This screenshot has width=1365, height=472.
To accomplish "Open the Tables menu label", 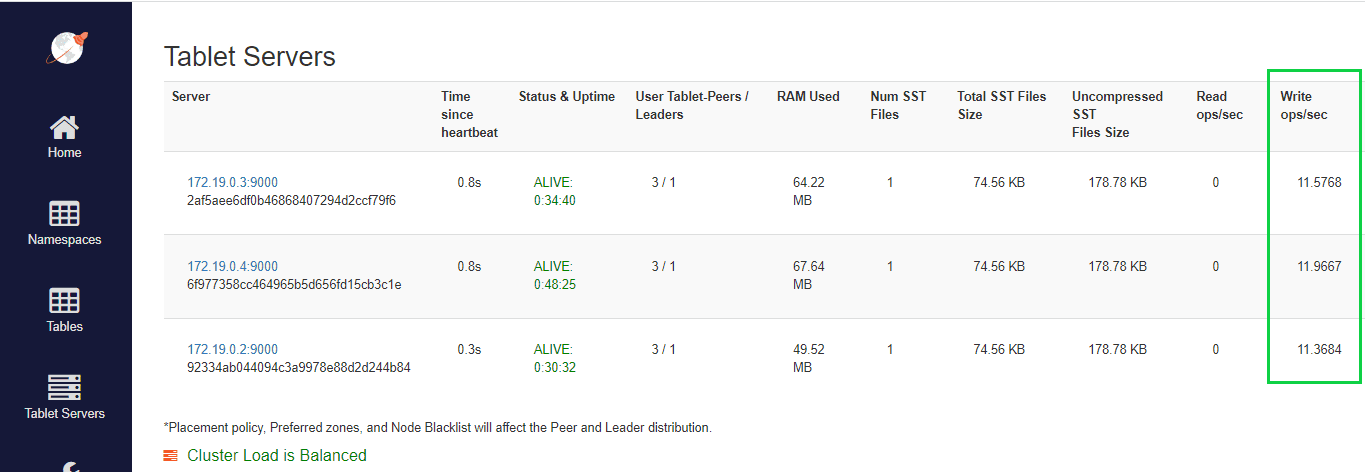I will point(64,327).
